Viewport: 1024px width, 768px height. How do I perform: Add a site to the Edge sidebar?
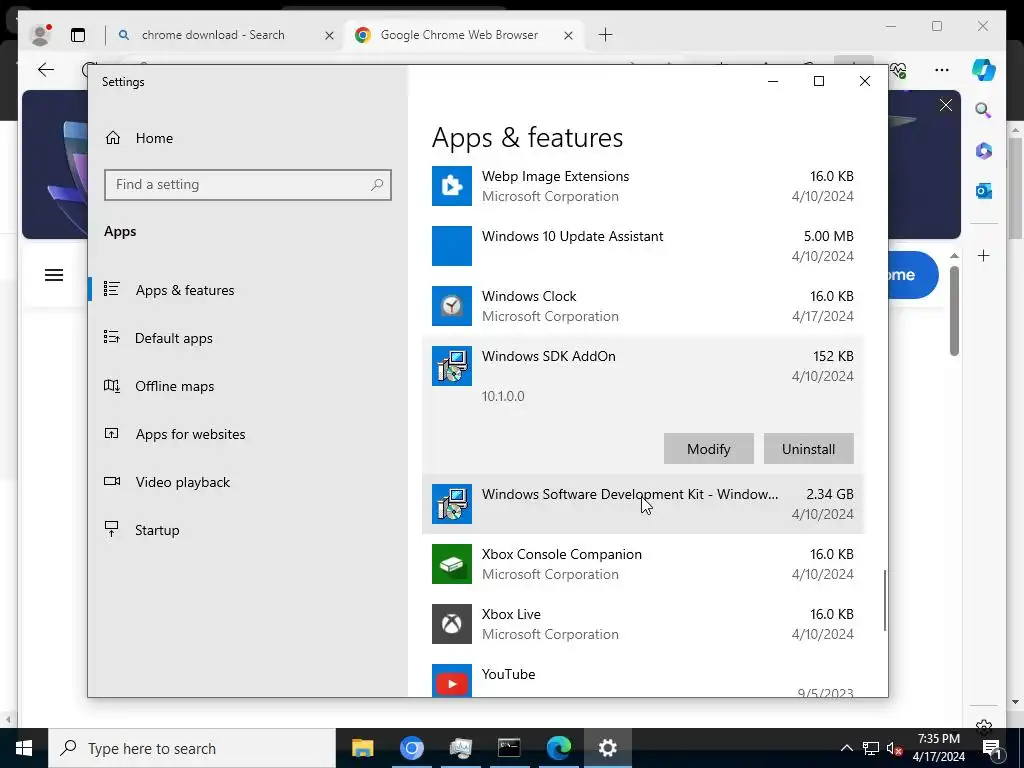(984, 256)
